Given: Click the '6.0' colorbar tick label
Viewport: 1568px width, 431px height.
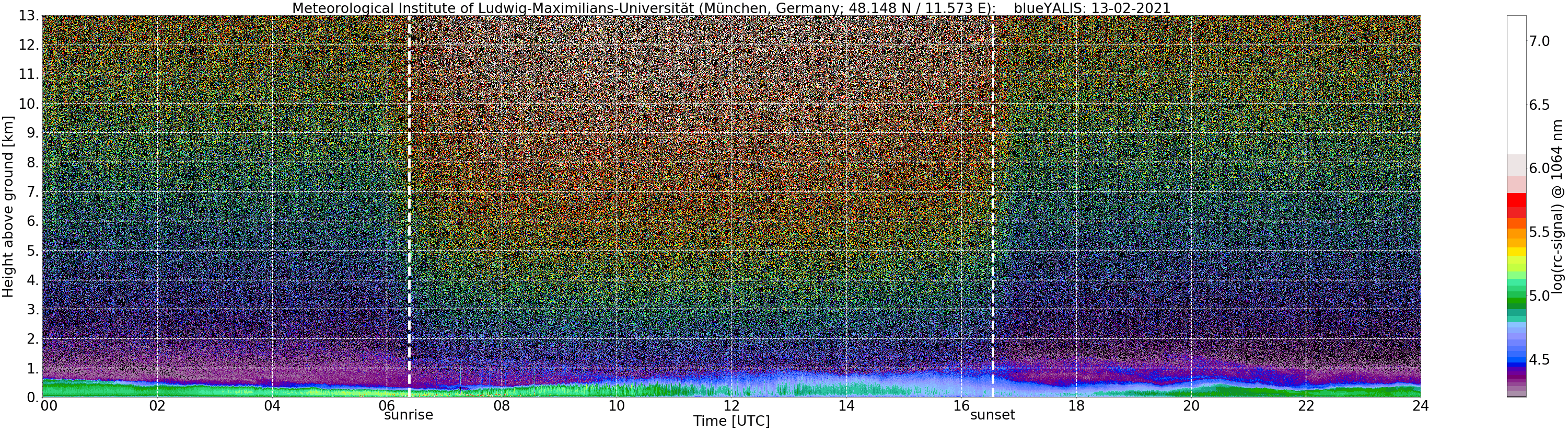Looking at the screenshot, I should pyautogui.click(x=1539, y=168).
